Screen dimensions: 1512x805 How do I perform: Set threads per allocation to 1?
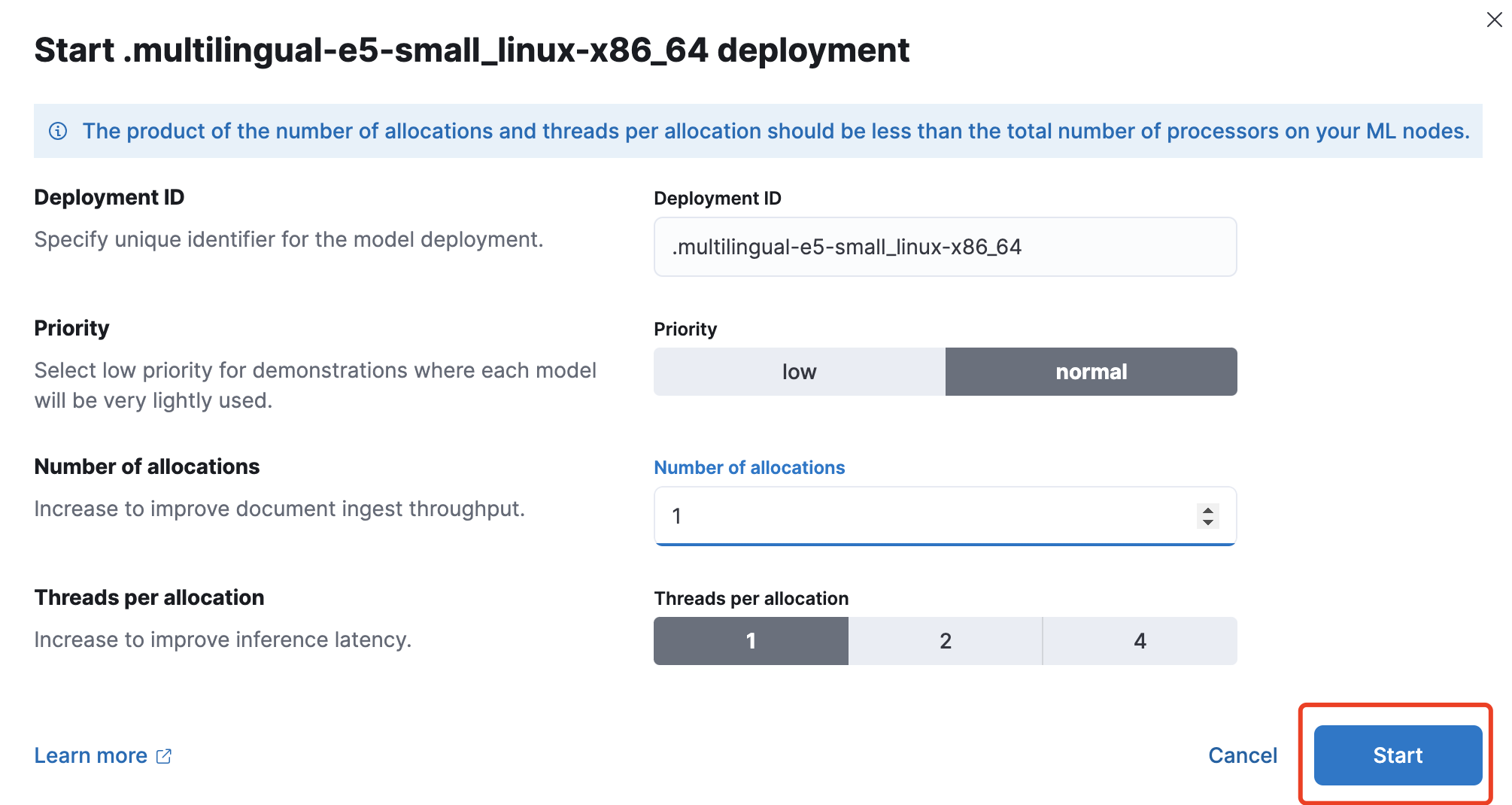point(751,641)
